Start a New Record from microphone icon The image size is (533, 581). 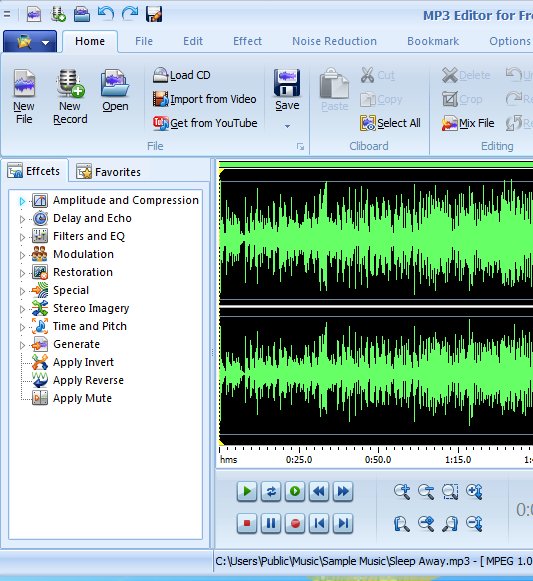click(x=70, y=97)
